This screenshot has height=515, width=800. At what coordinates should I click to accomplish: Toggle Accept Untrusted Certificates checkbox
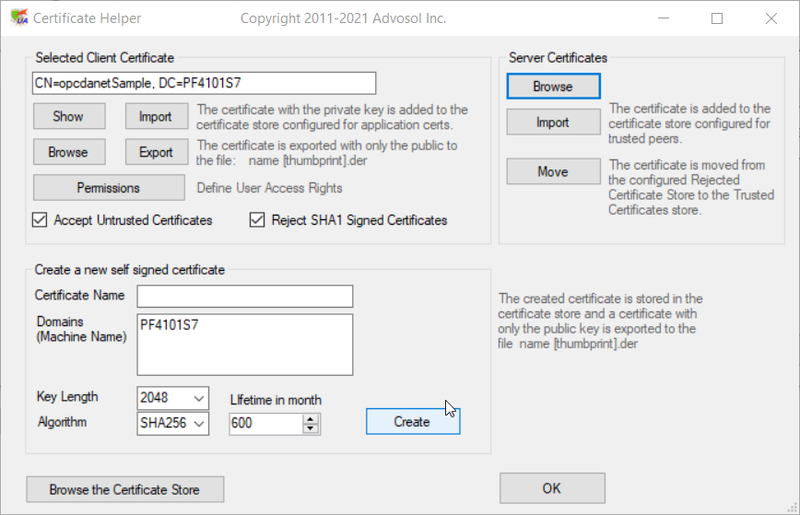(x=41, y=220)
